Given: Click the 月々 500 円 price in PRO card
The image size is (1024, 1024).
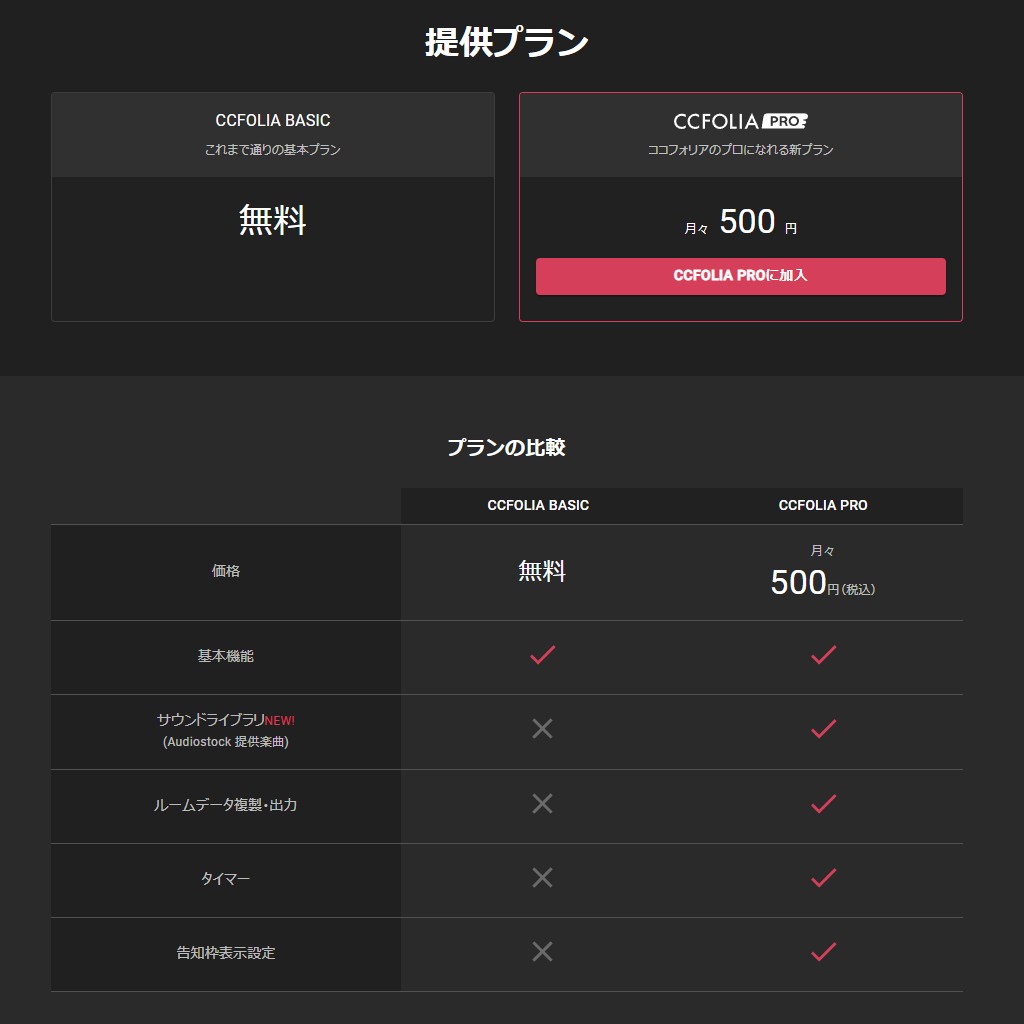Looking at the screenshot, I should [741, 222].
